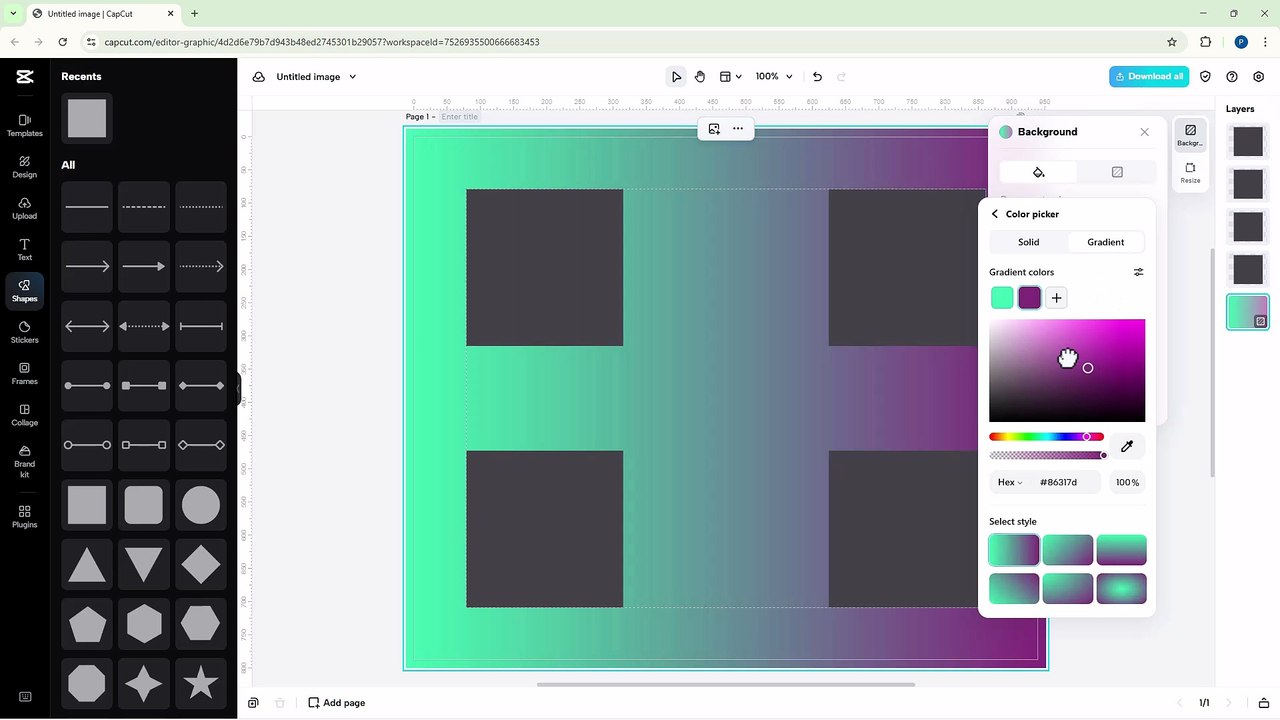
Task: Select the fill color tab in Background
Action: [x=1038, y=172]
